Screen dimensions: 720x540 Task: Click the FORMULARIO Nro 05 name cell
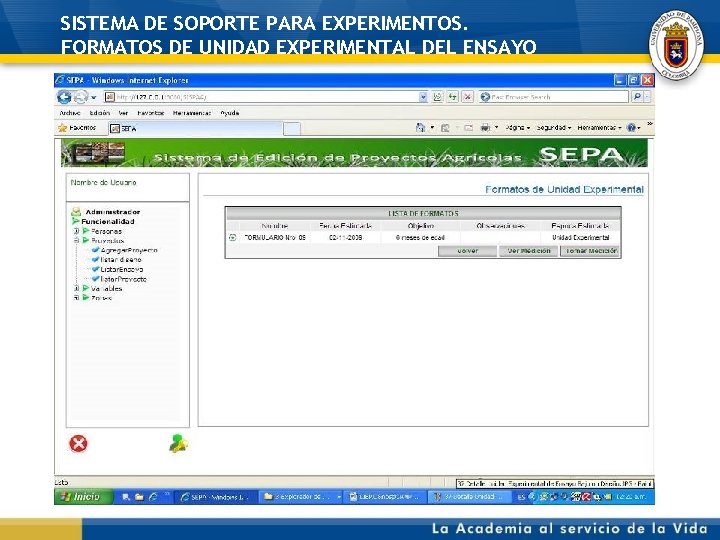click(x=275, y=237)
